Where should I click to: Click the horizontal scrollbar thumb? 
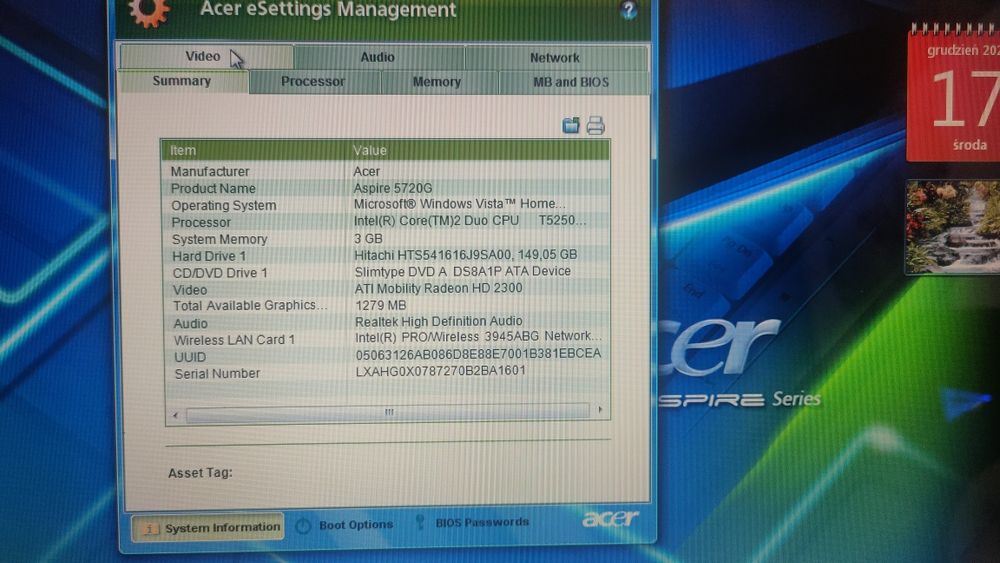[388, 413]
